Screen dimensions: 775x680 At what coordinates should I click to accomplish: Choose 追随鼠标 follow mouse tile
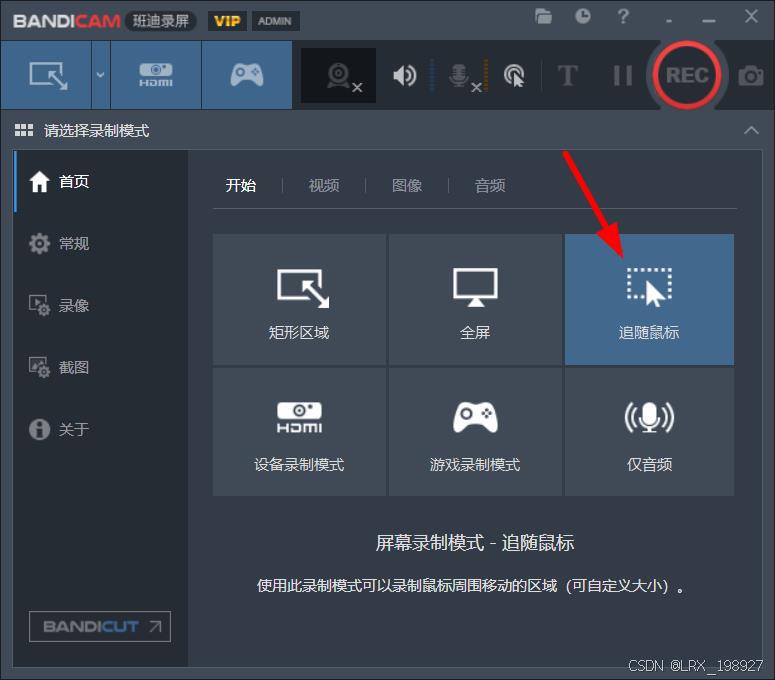[649, 299]
